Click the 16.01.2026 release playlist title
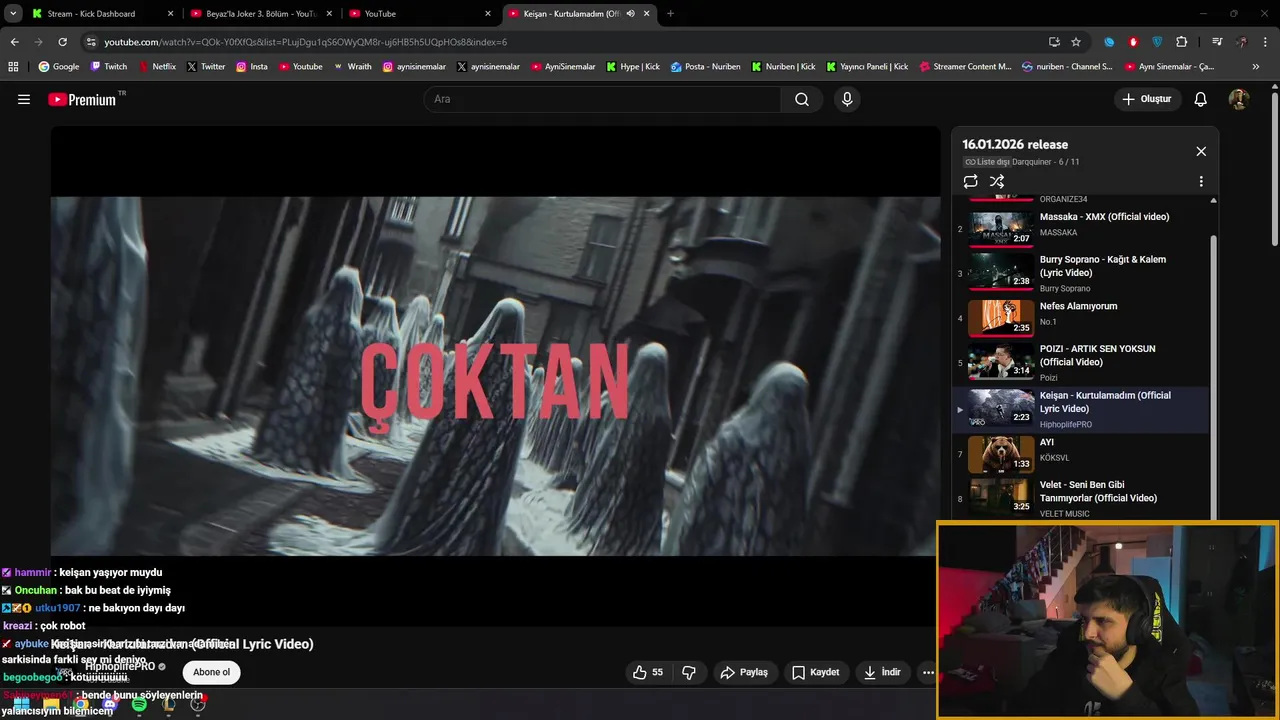The width and height of the screenshot is (1280, 720). [x=1015, y=145]
